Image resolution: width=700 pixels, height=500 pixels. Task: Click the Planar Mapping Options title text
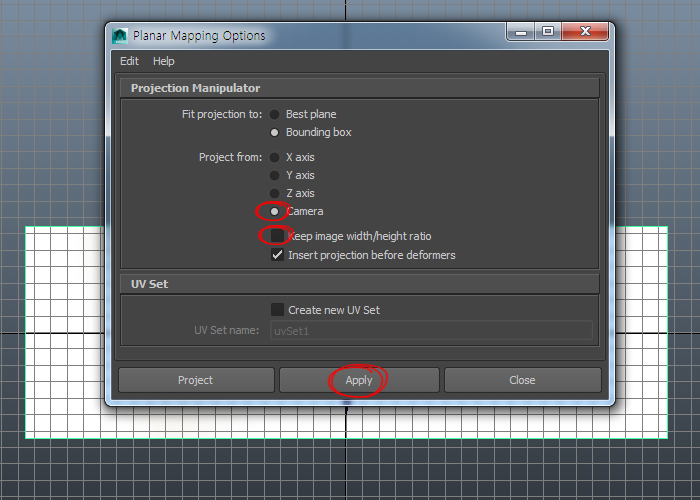(199, 36)
